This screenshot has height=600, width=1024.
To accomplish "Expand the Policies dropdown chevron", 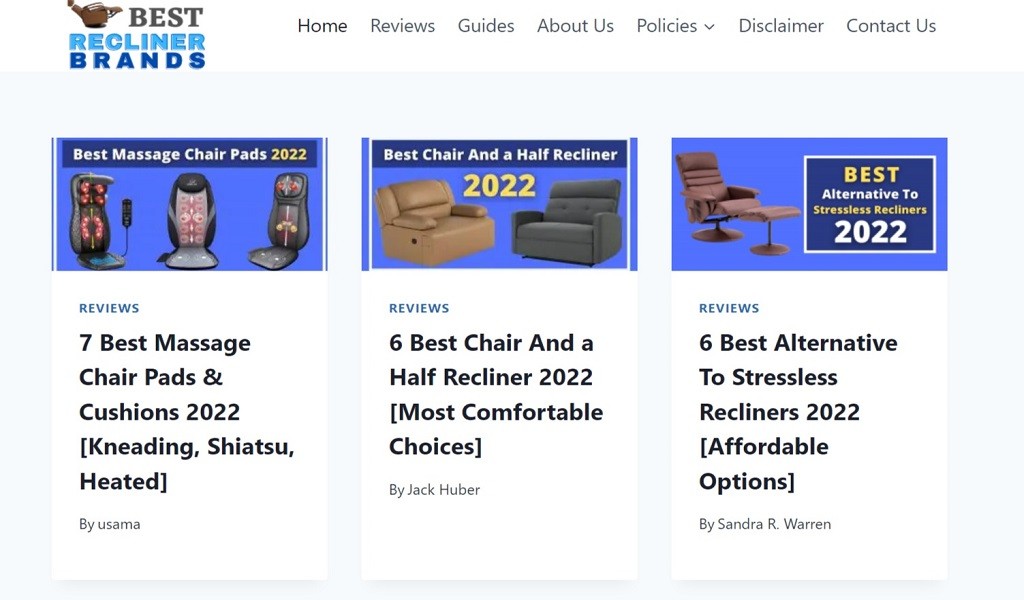I will click(x=710, y=27).
